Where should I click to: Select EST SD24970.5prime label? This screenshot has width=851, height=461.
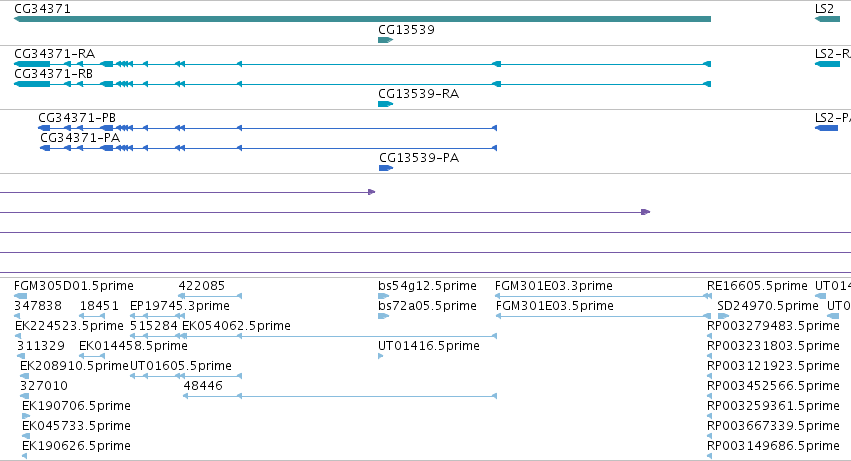(767, 306)
